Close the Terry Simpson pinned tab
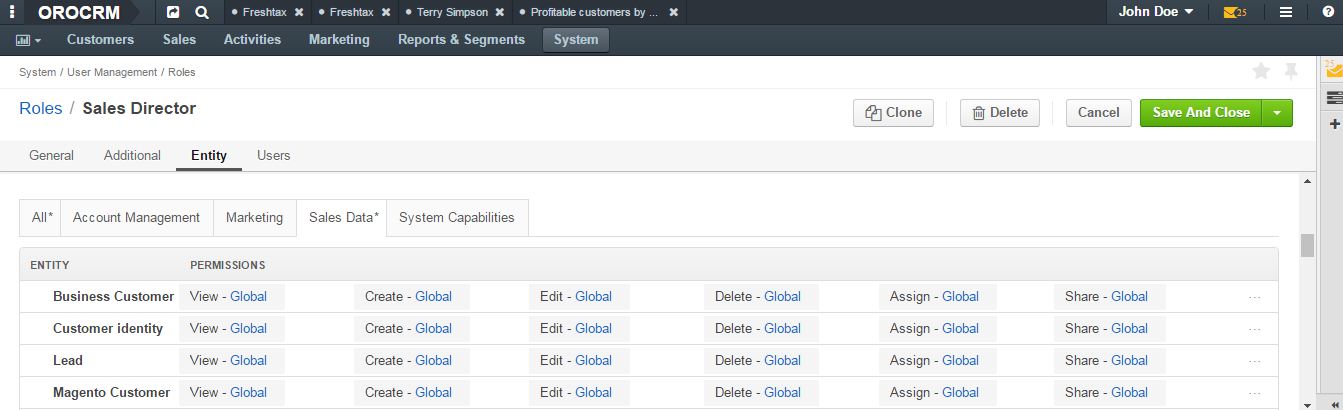Screen dimensions: 1343x410 click(x=500, y=13)
